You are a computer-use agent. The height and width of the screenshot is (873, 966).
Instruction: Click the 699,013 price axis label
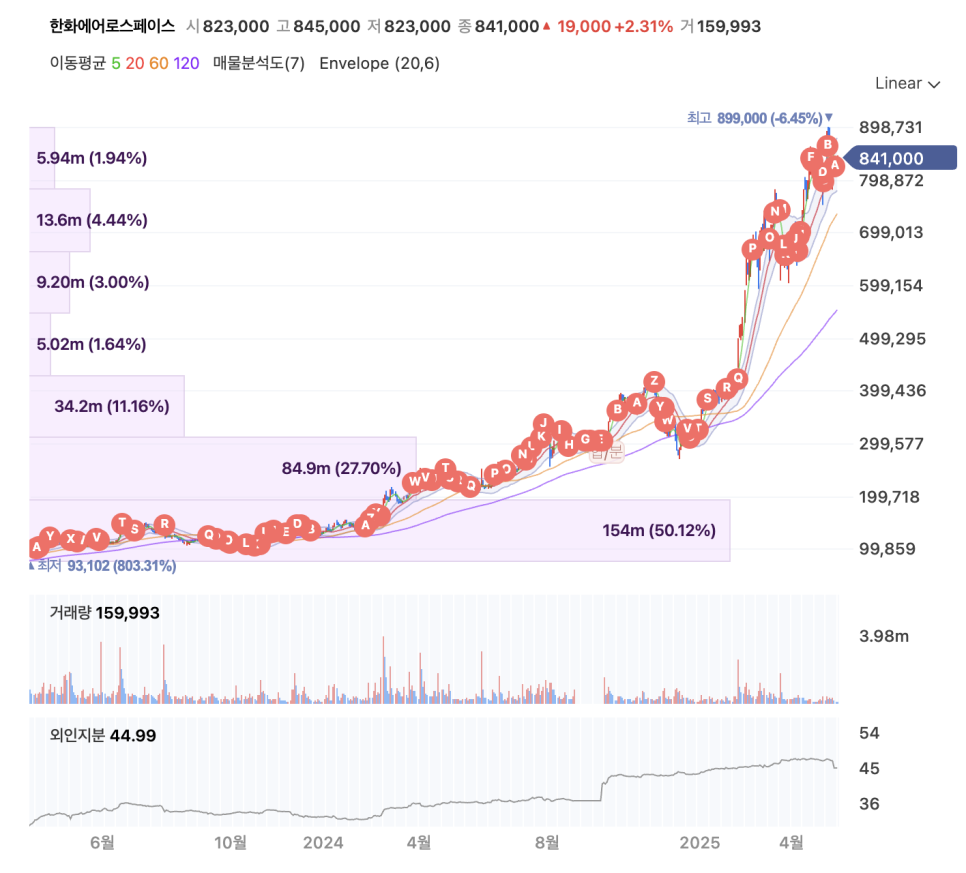(x=891, y=232)
